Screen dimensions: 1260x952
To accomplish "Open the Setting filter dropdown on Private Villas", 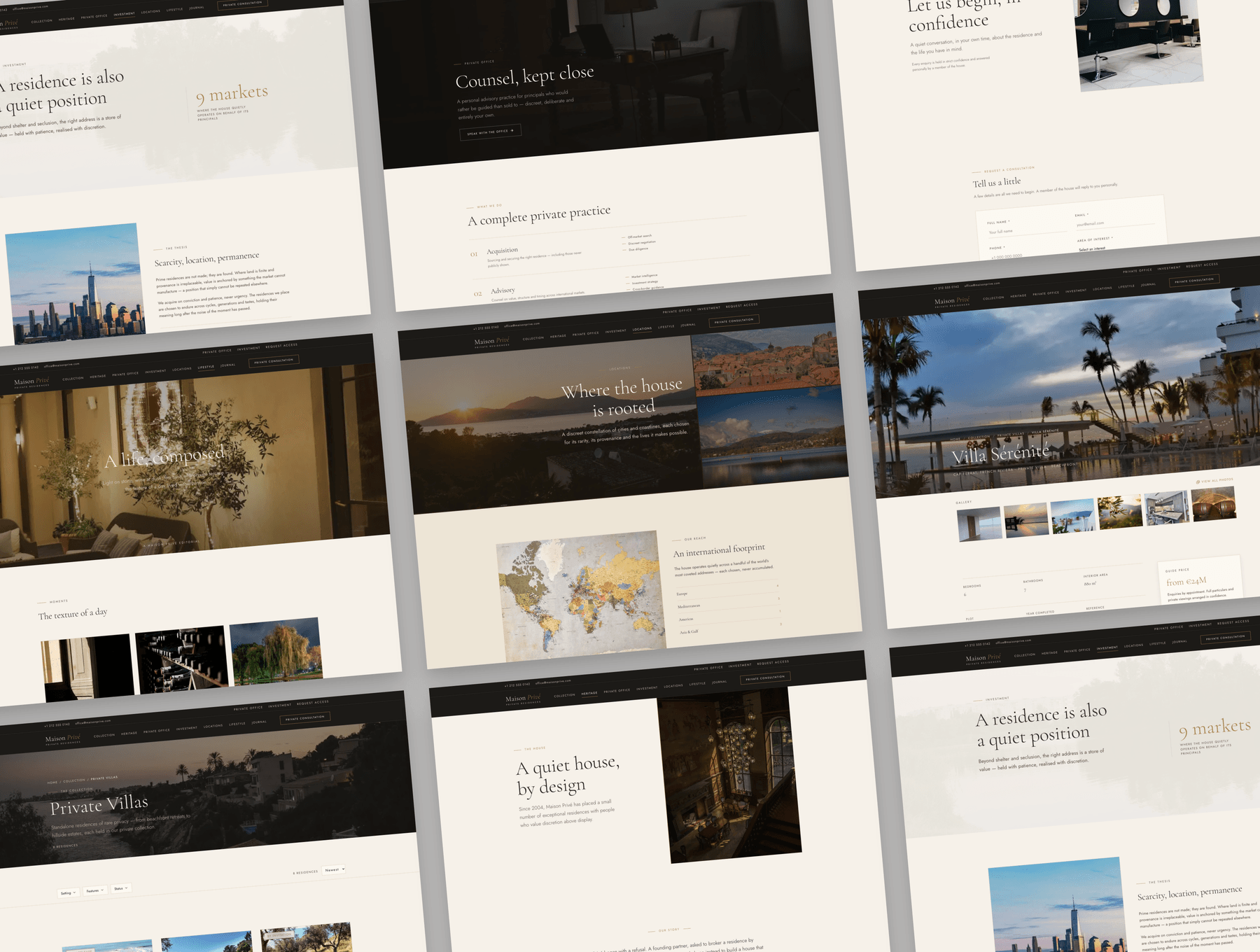I will click(68, 893).
